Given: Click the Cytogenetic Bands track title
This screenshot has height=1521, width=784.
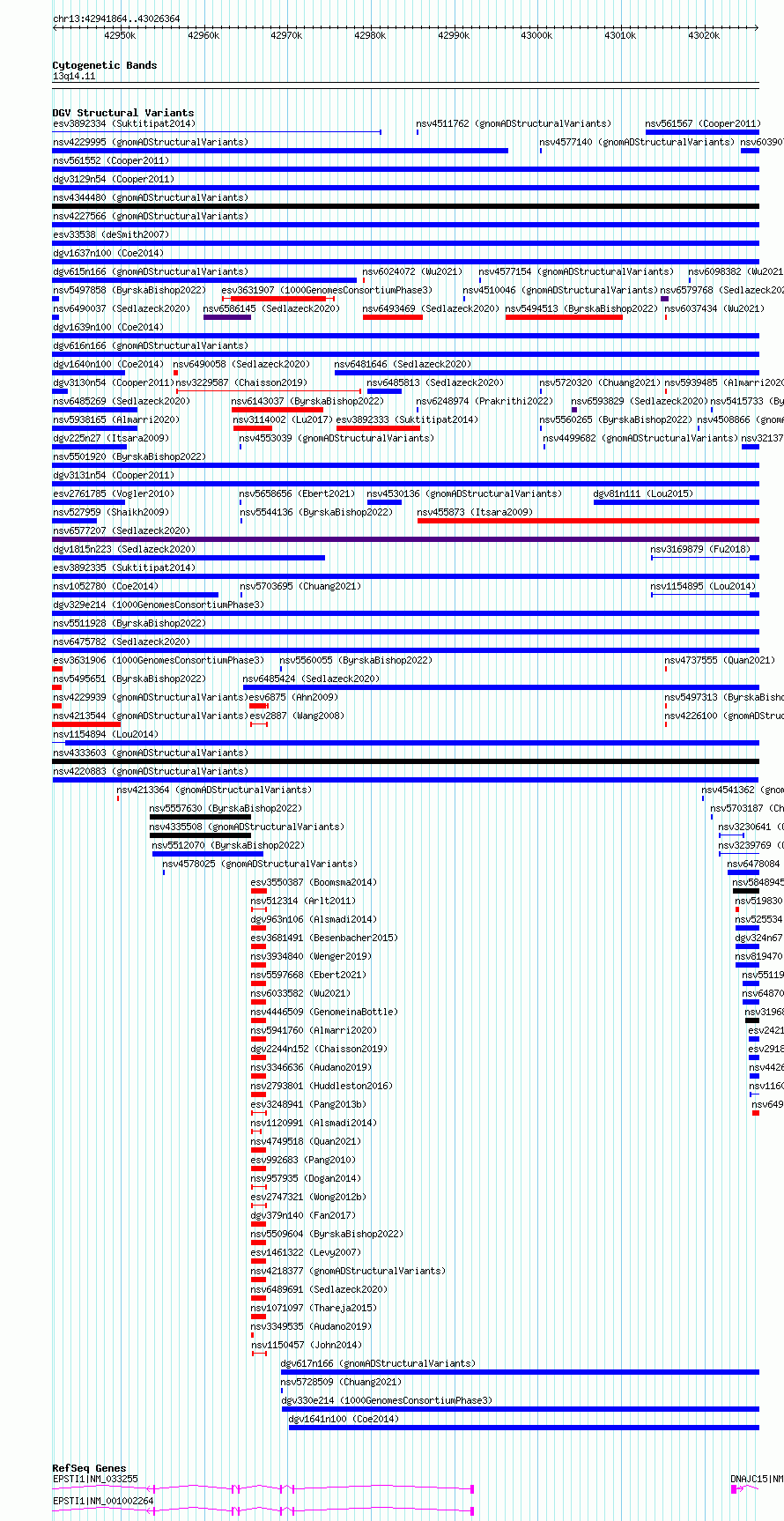Looking at the screenshot, I should pyautogui.click(x=105, y=65).
